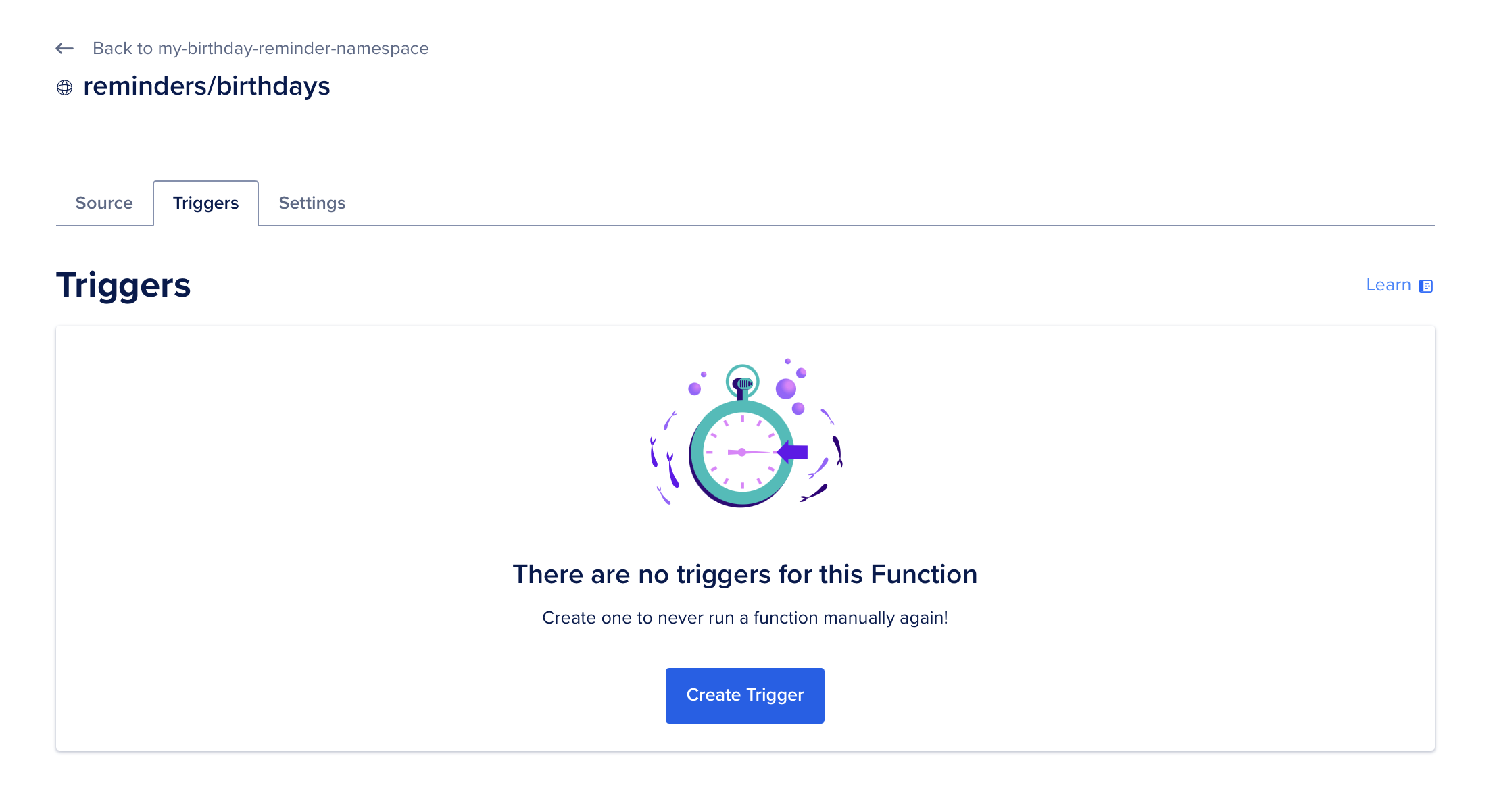Screen dimensions: 1495x812
Task: Click the document icon next to Learn
Action: tap(1425, 286)
